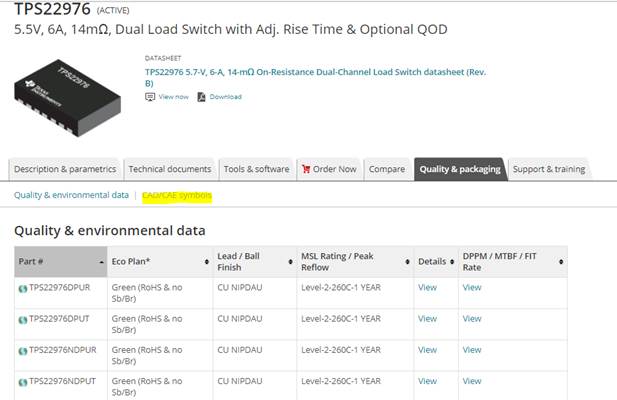Open DPPM View link for TPS22976NDPUT
617x400 pixels.
tap(472, 381)
